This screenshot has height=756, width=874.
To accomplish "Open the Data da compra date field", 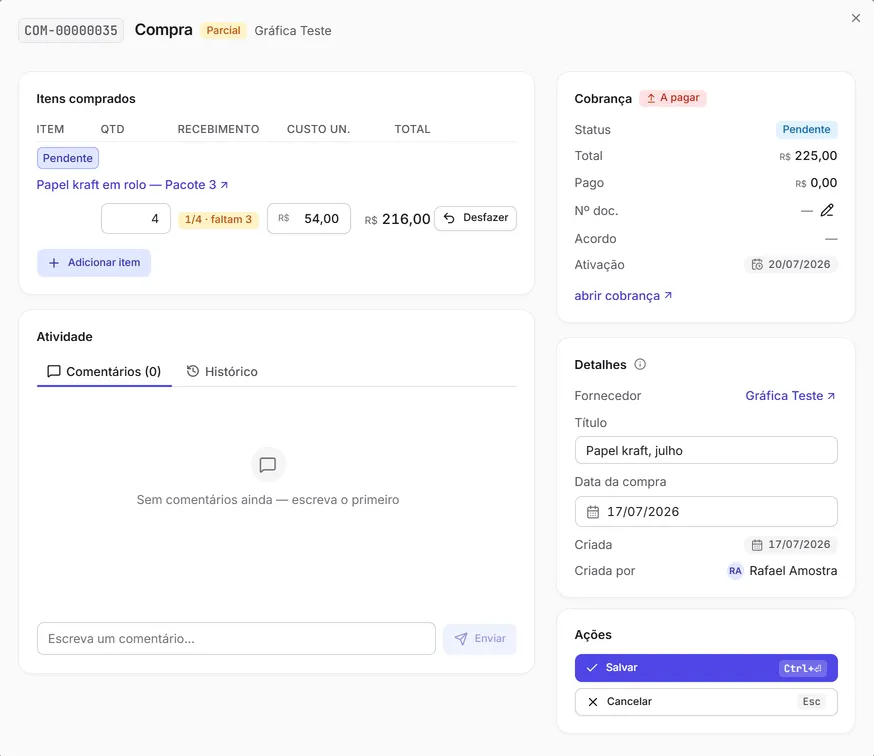I will pyautogui.click(x=706, y=512).
